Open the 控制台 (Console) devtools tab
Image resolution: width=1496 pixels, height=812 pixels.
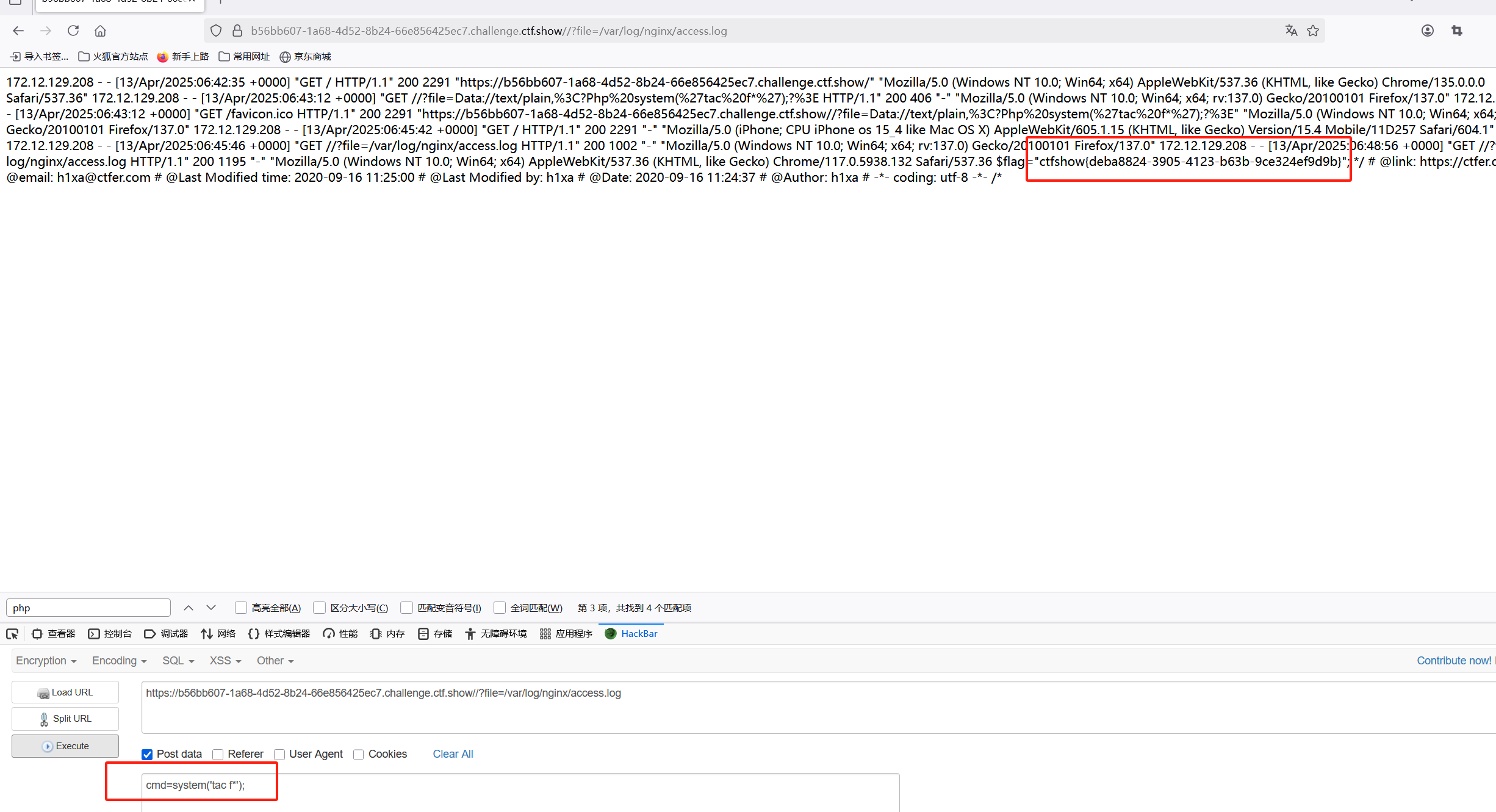110,634
